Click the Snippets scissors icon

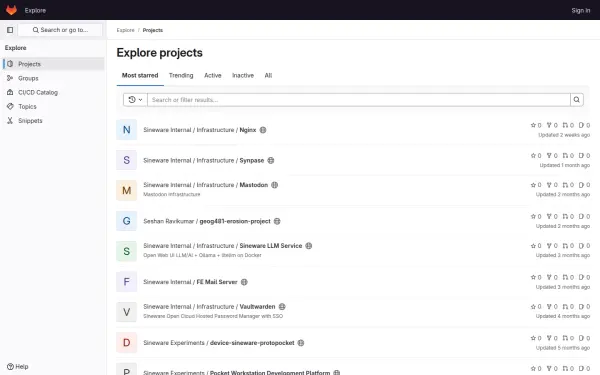coord(10,121)
